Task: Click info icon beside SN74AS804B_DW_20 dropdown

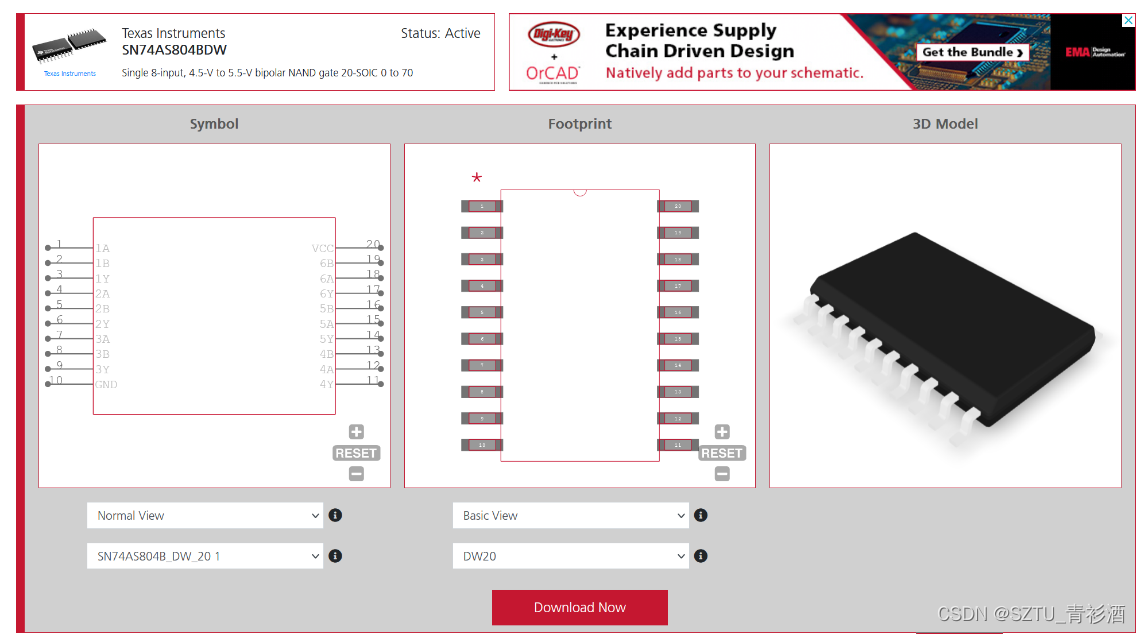Action: click(336, 556)
